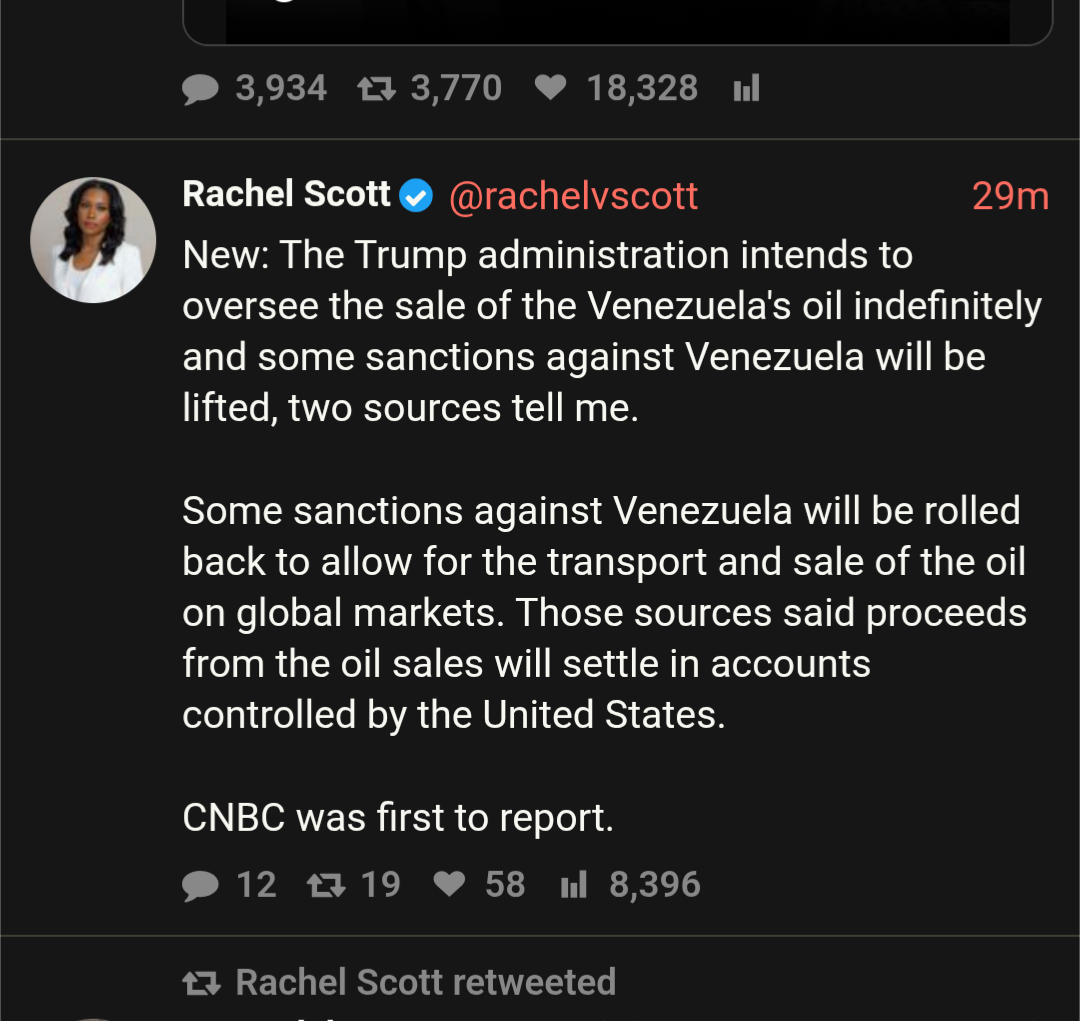The width and height of the screenshot is (1080, 1021).
Task: Open Rachel Scott's profile picture
Action: pos(93,240)
